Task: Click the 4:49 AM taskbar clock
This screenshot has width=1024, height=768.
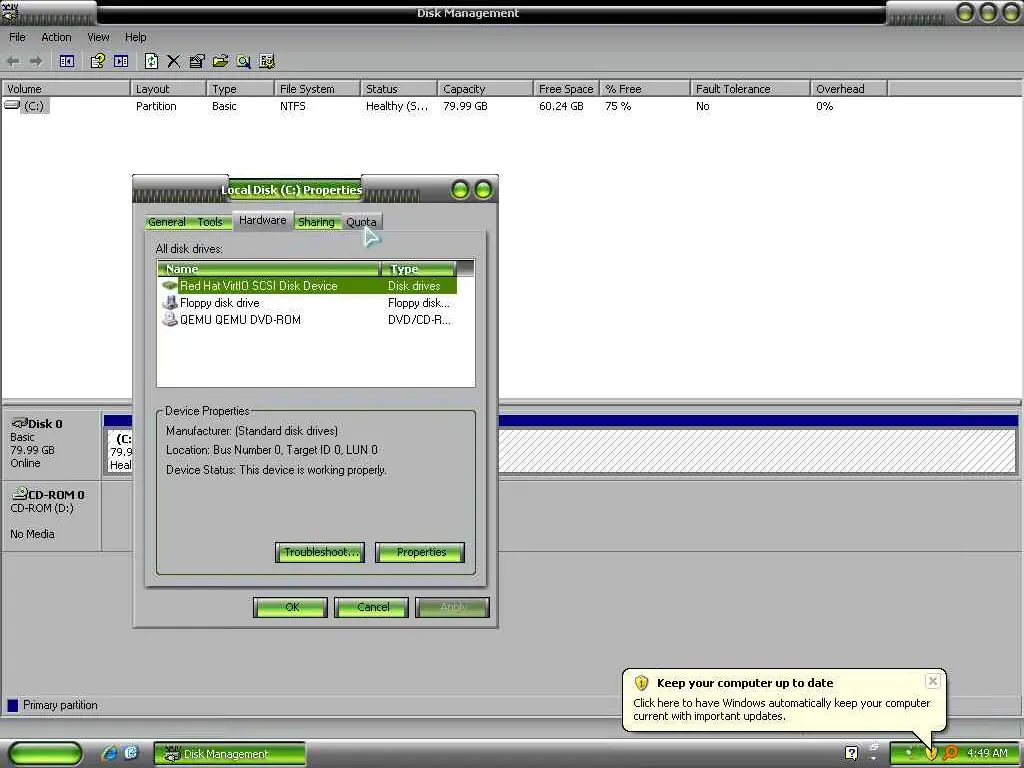Action: coord(987,754)
